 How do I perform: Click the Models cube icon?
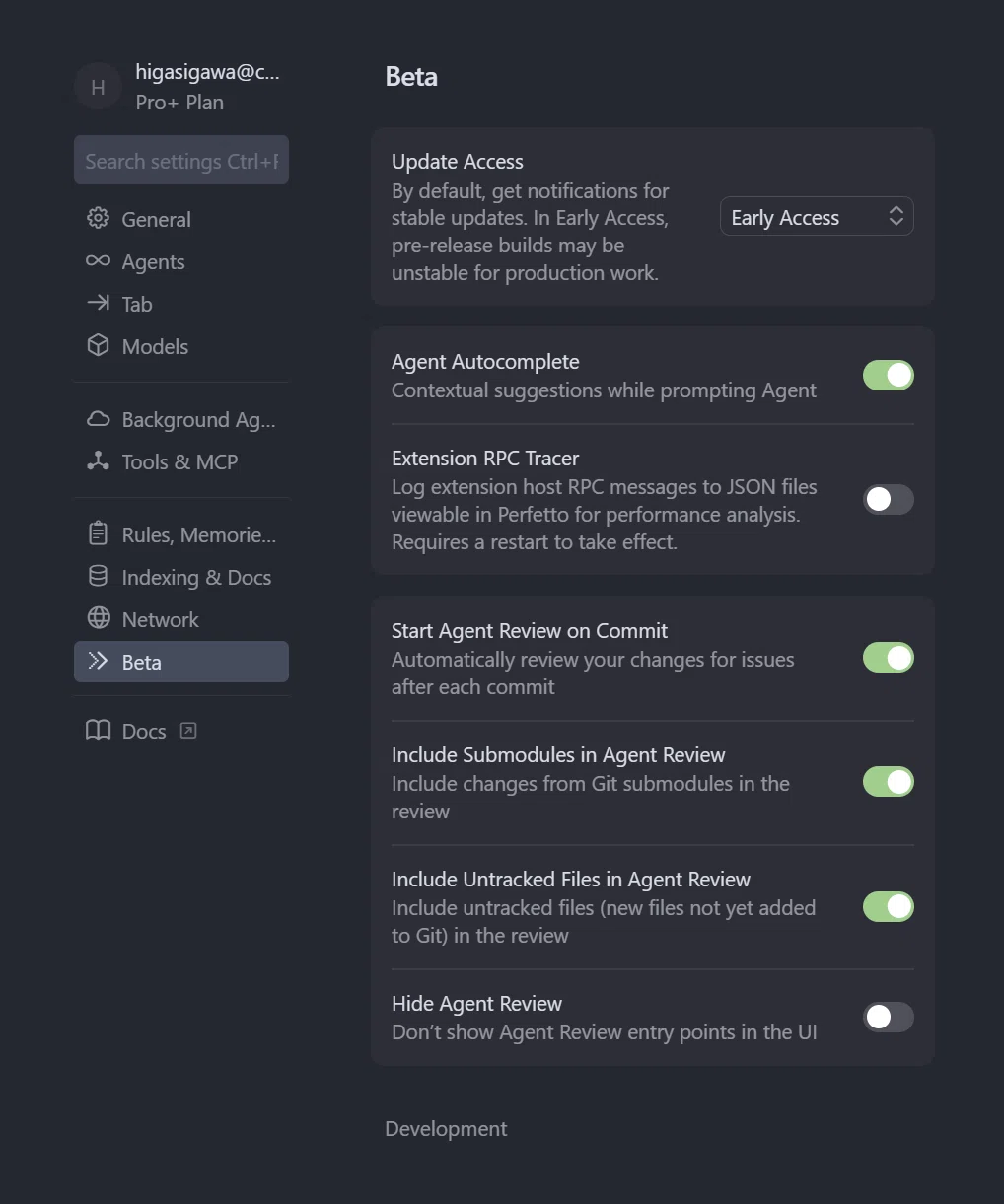[98, 345]
